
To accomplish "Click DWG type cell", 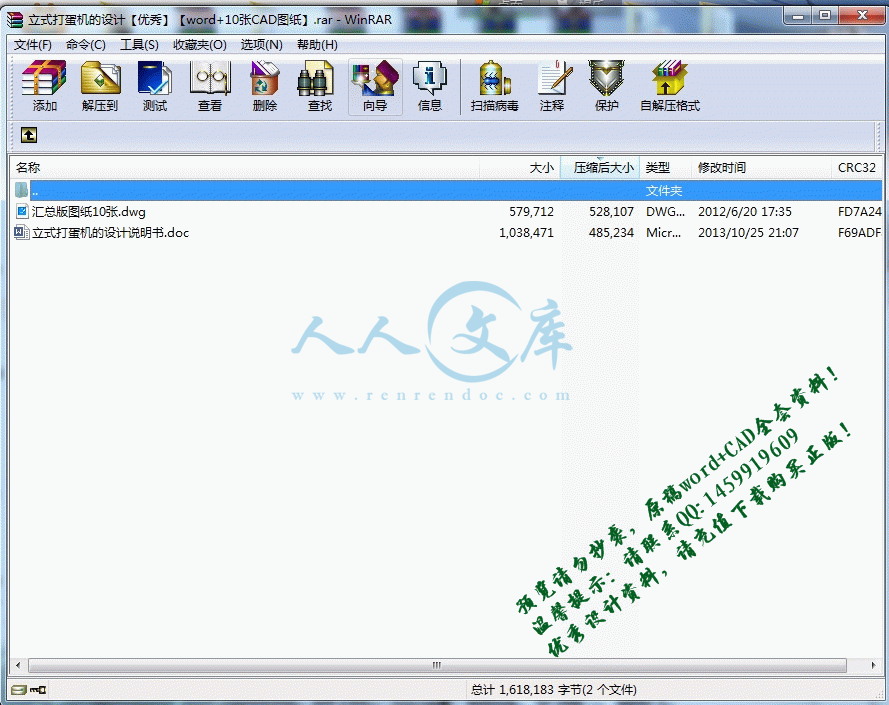I will pos(666,212).
